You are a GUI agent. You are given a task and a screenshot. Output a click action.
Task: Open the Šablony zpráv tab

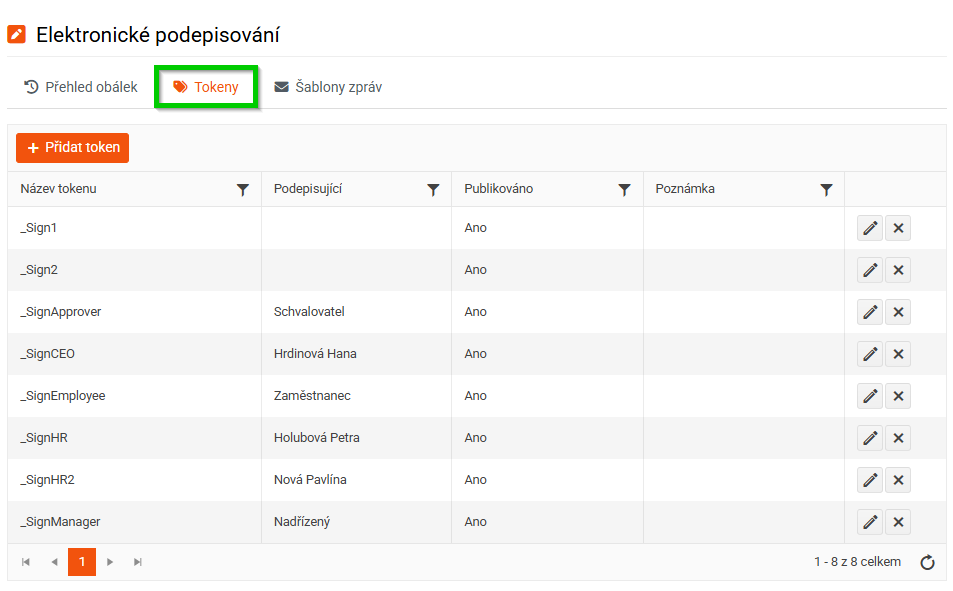328,87
